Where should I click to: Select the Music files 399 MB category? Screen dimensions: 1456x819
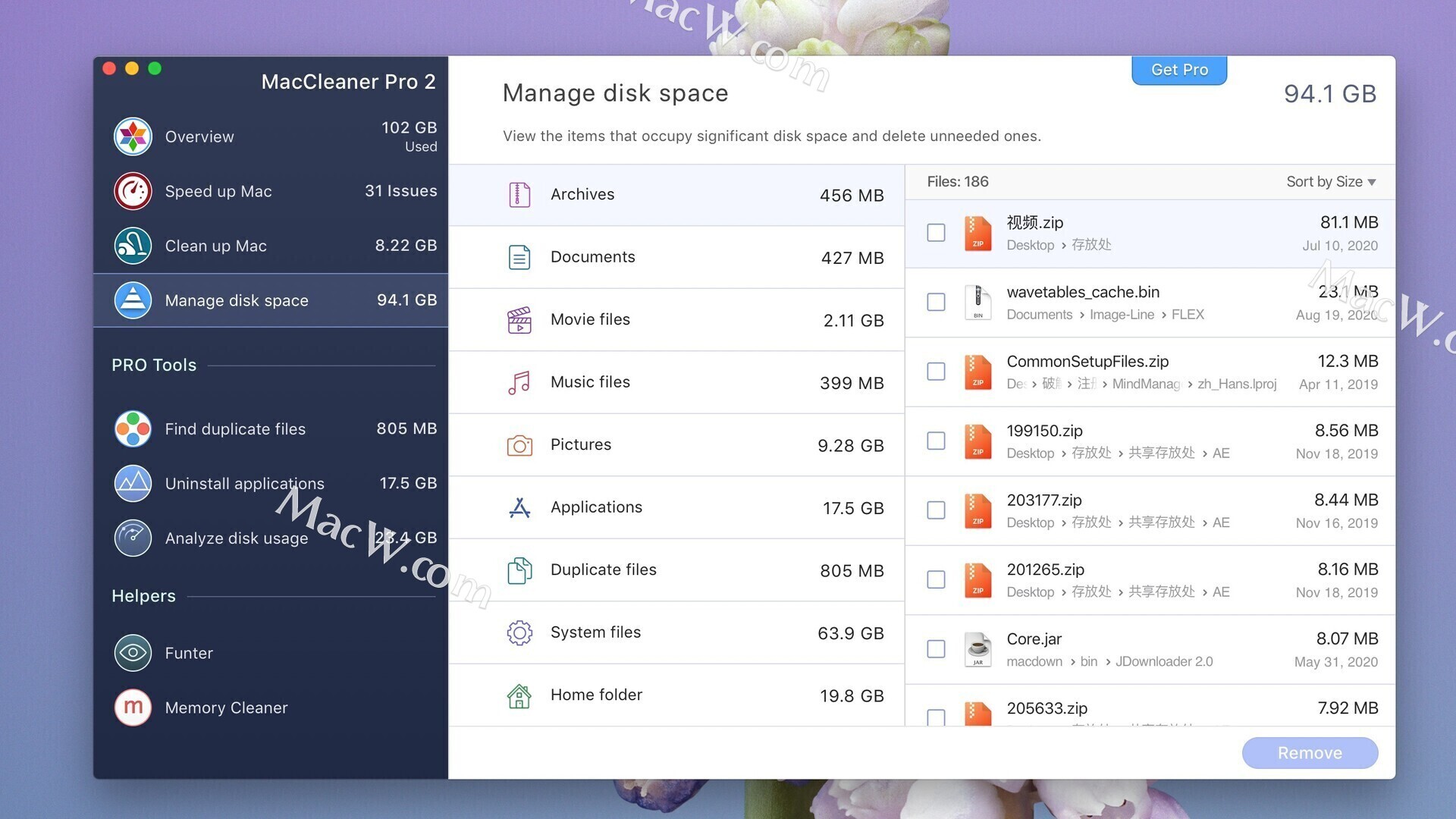pos(676,383)
